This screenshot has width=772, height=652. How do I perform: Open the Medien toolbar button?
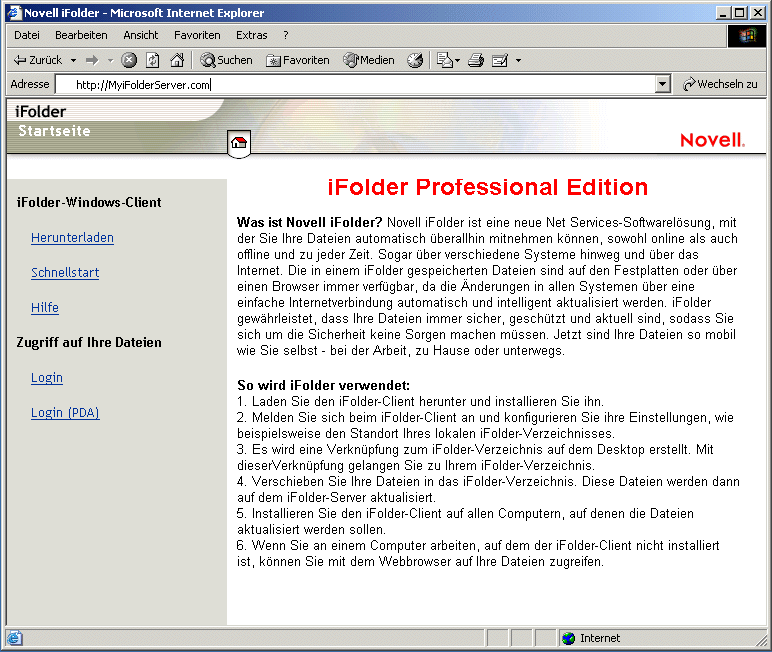369,60
